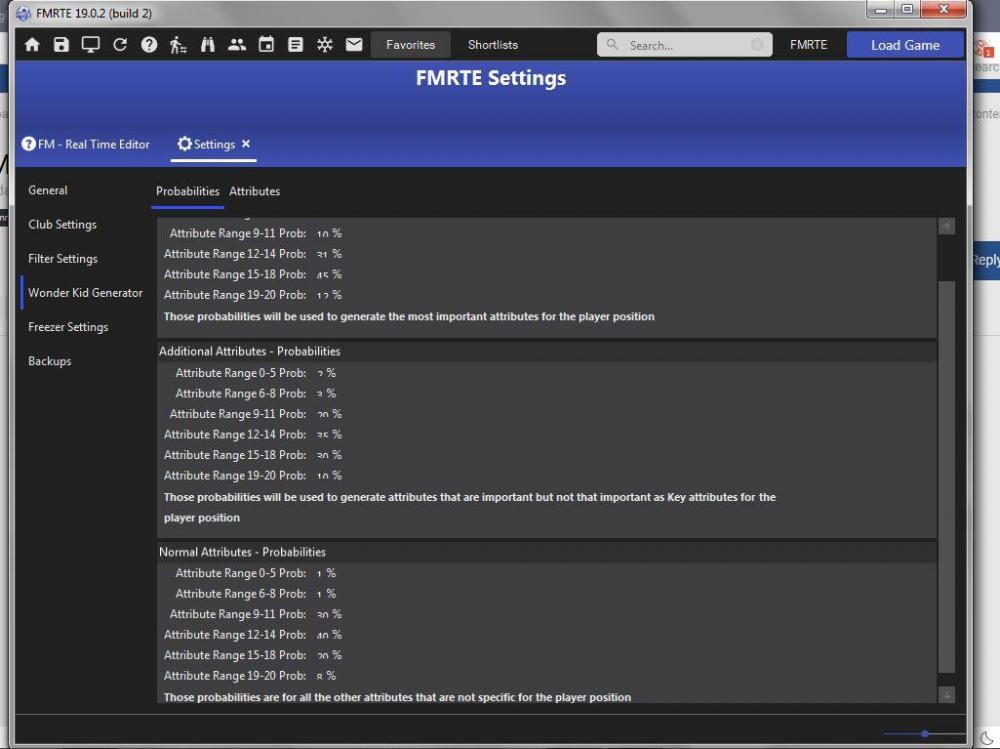Click the calendar icon in toolbar
1000x749 pixels.
266,45
